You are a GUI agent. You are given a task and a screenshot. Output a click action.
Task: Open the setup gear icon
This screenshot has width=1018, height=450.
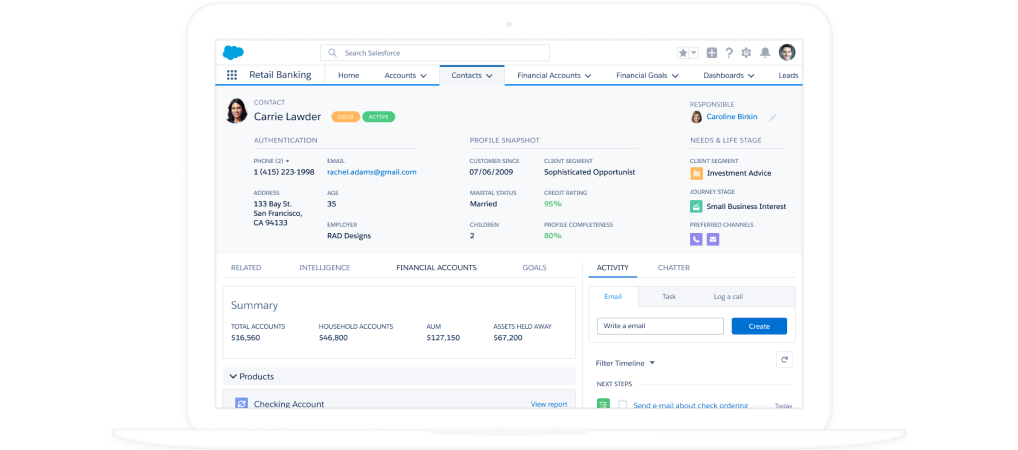747,53
